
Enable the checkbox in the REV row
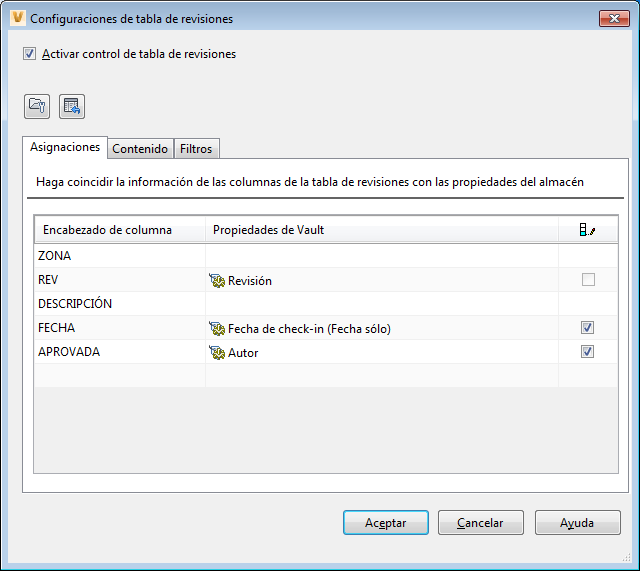(588, 280)
